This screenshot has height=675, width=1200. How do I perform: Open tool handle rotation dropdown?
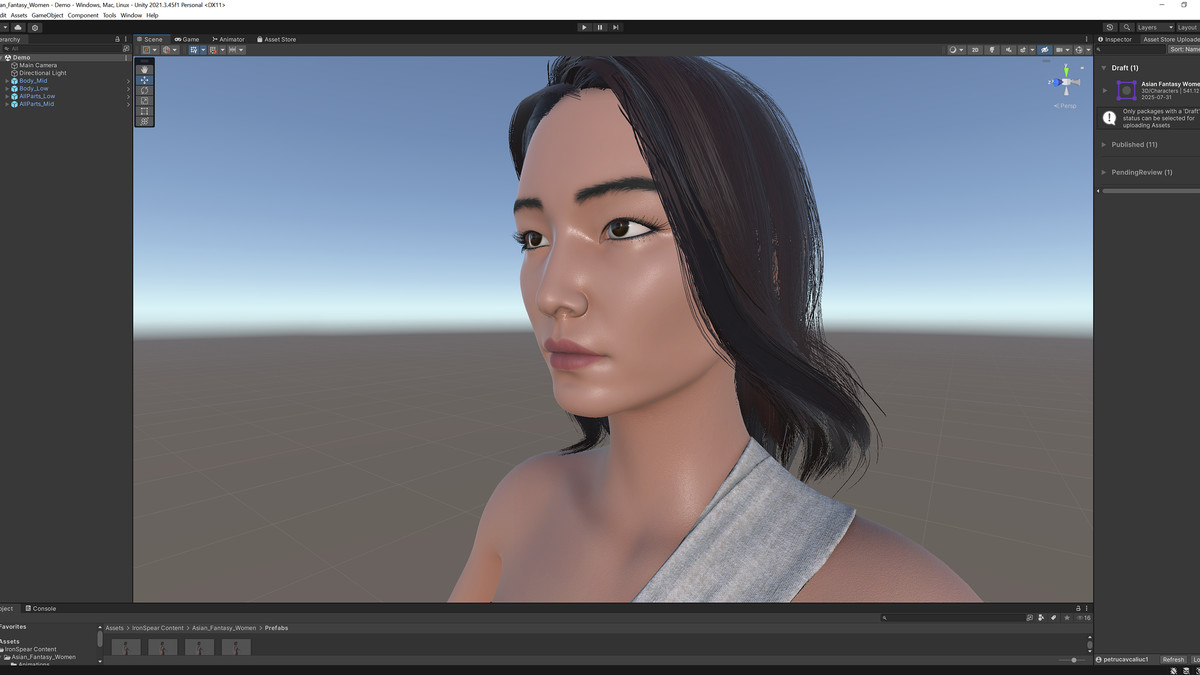click(171, 50)
